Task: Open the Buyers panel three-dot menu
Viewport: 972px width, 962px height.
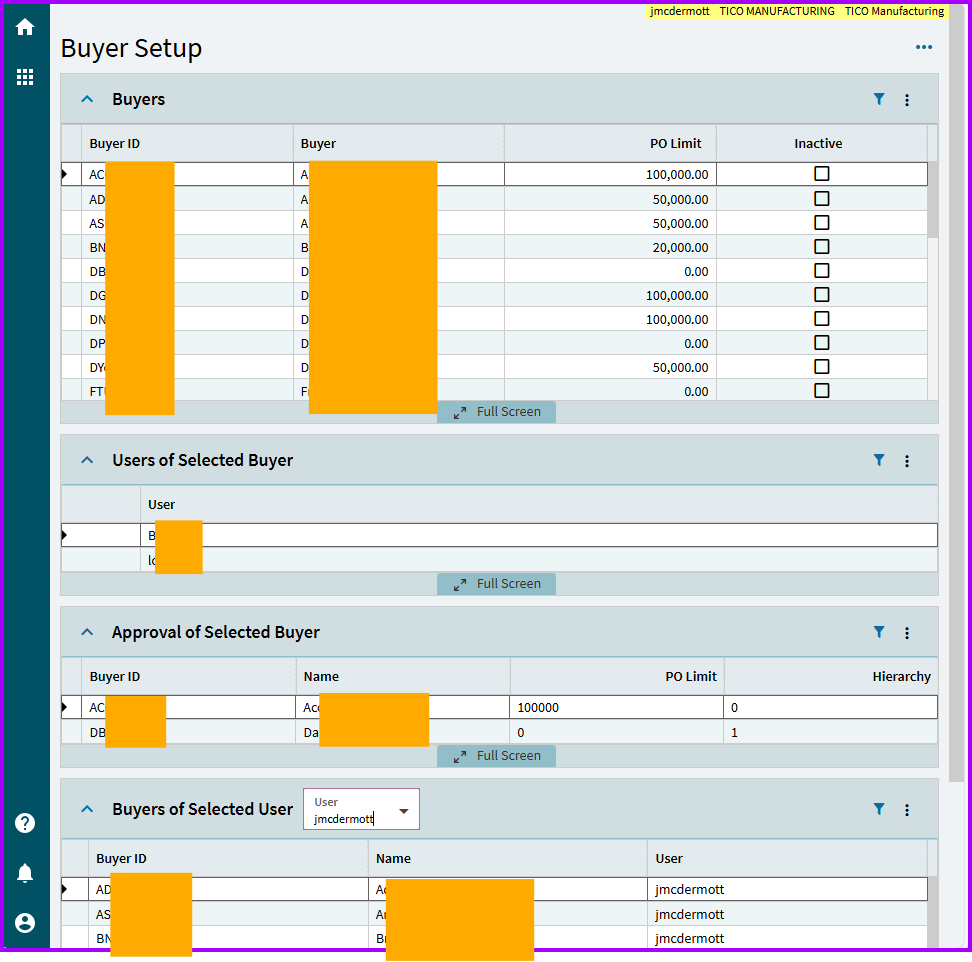Action: pos(907,100)
